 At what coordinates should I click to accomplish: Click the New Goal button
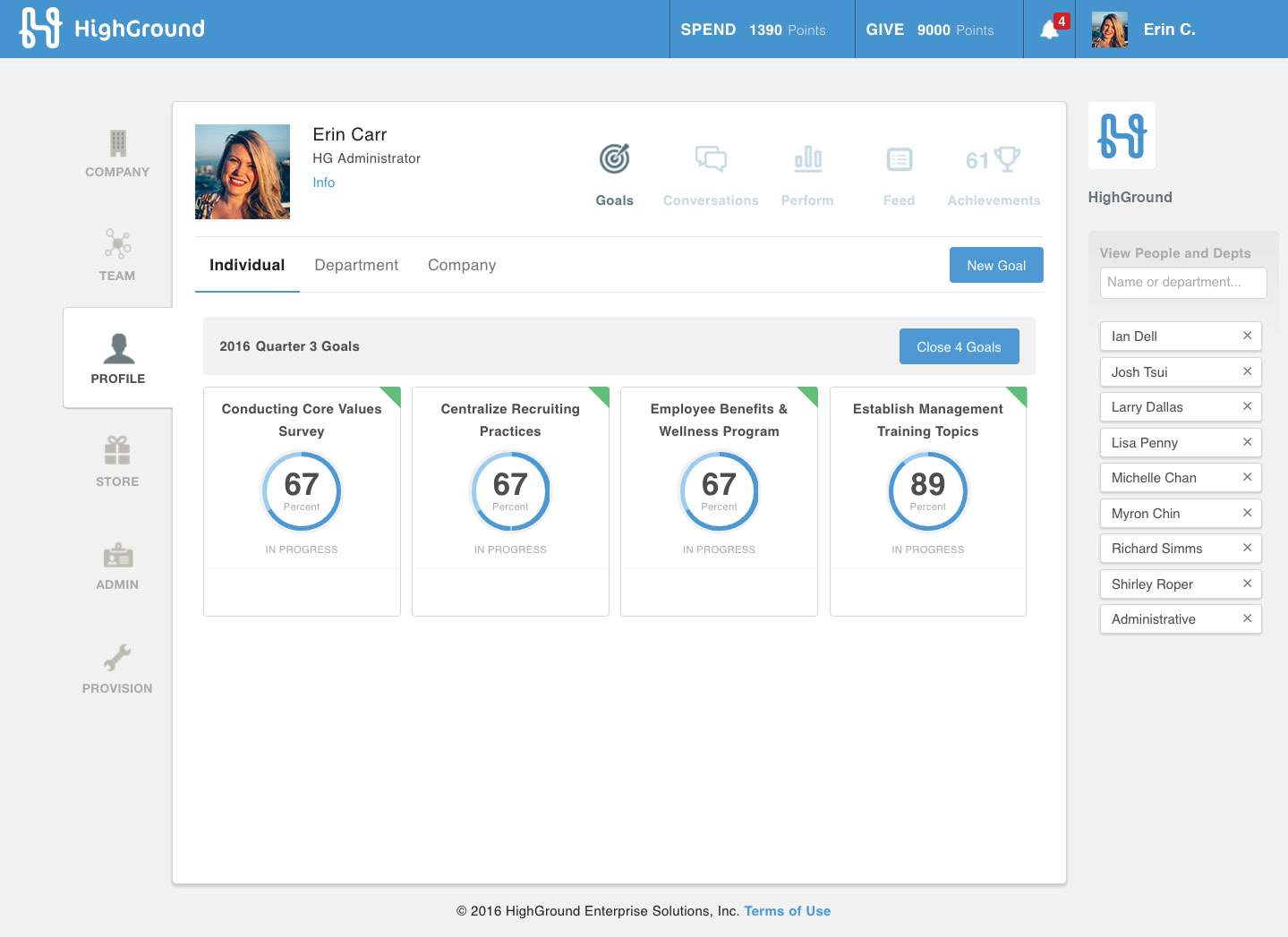pos(996,265)
